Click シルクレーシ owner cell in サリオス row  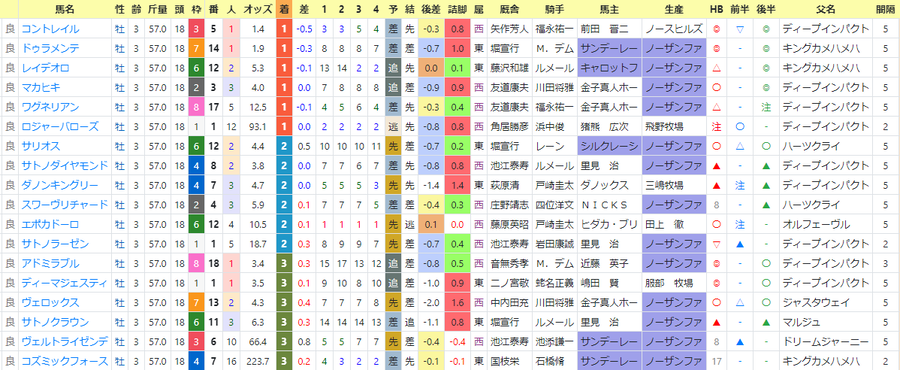tap(609, 146)
